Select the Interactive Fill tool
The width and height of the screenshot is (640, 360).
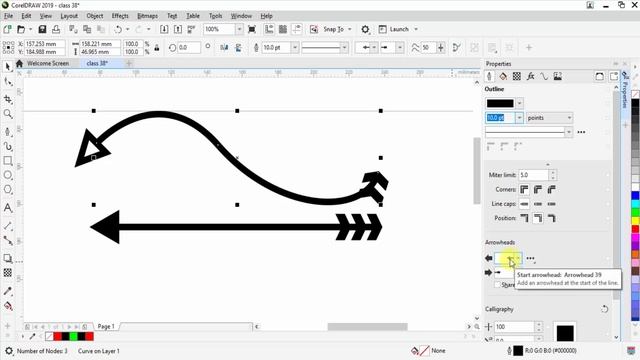coord(8,306)
